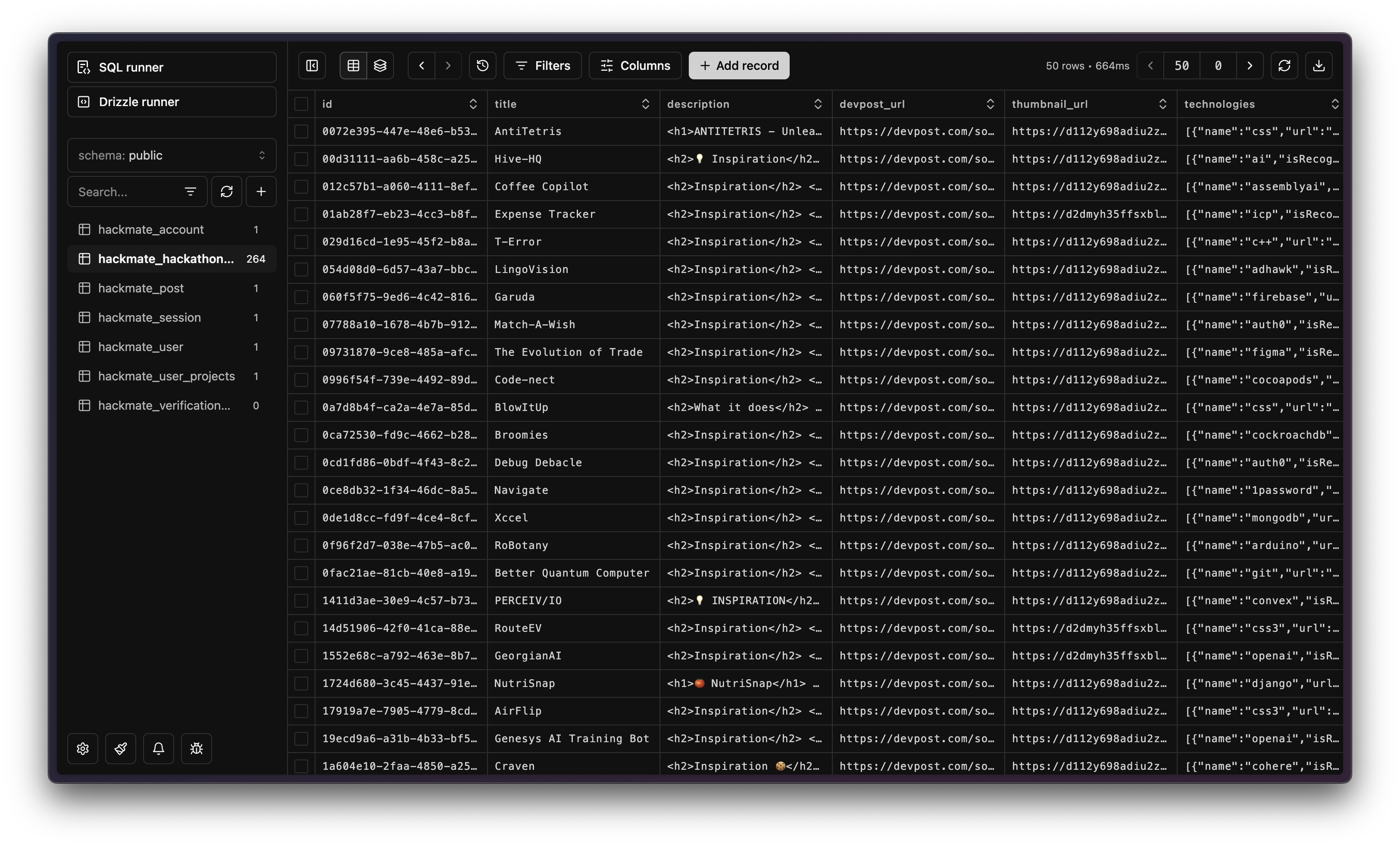Open the hackmate_user table
Screen dimensions: 1400x847
pos(141,347)
